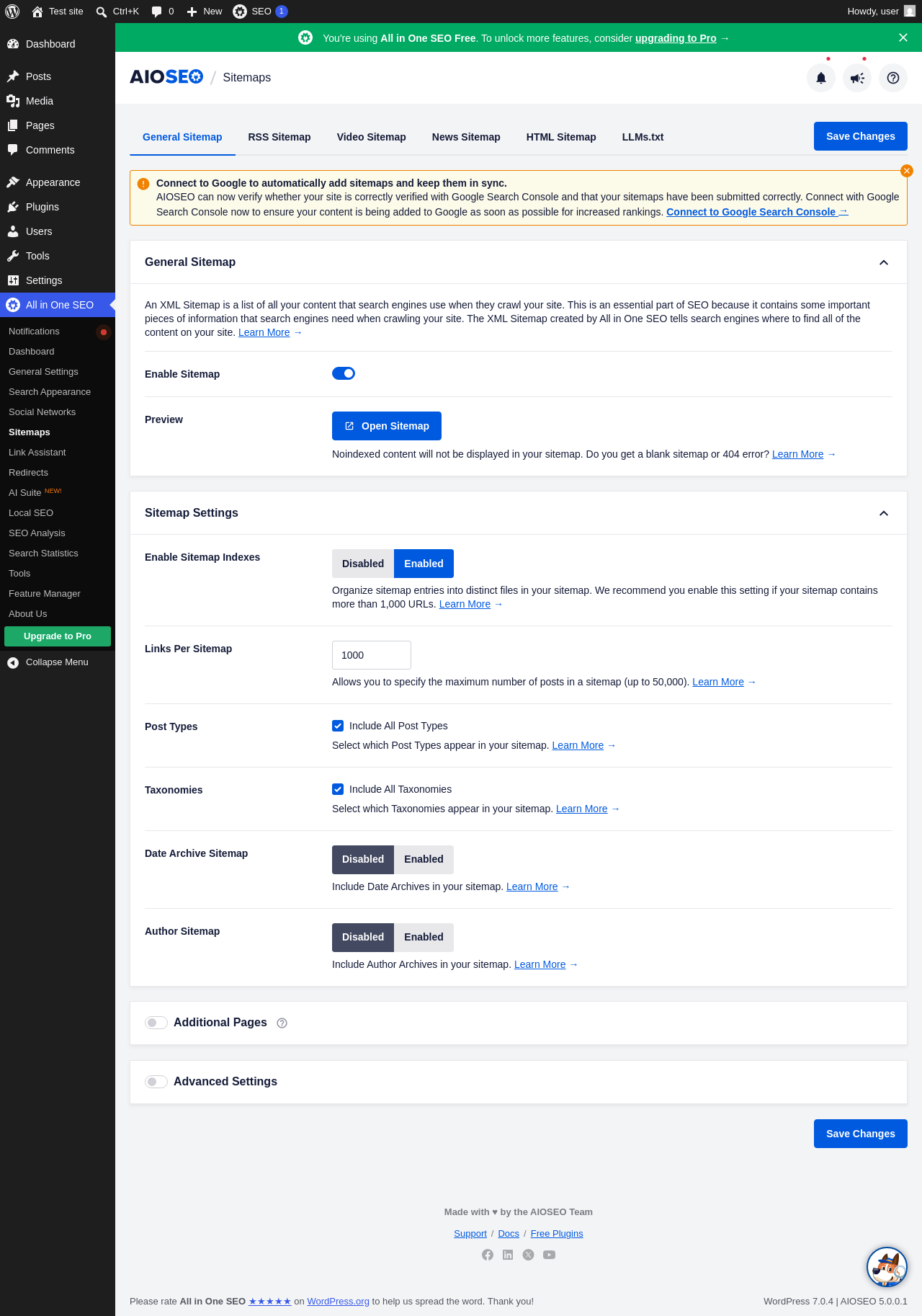Follow the Connect to Google Search Console link
The width and height of the screenshot is (922, 1316).
pyautogui.click(x=757, y=212)
